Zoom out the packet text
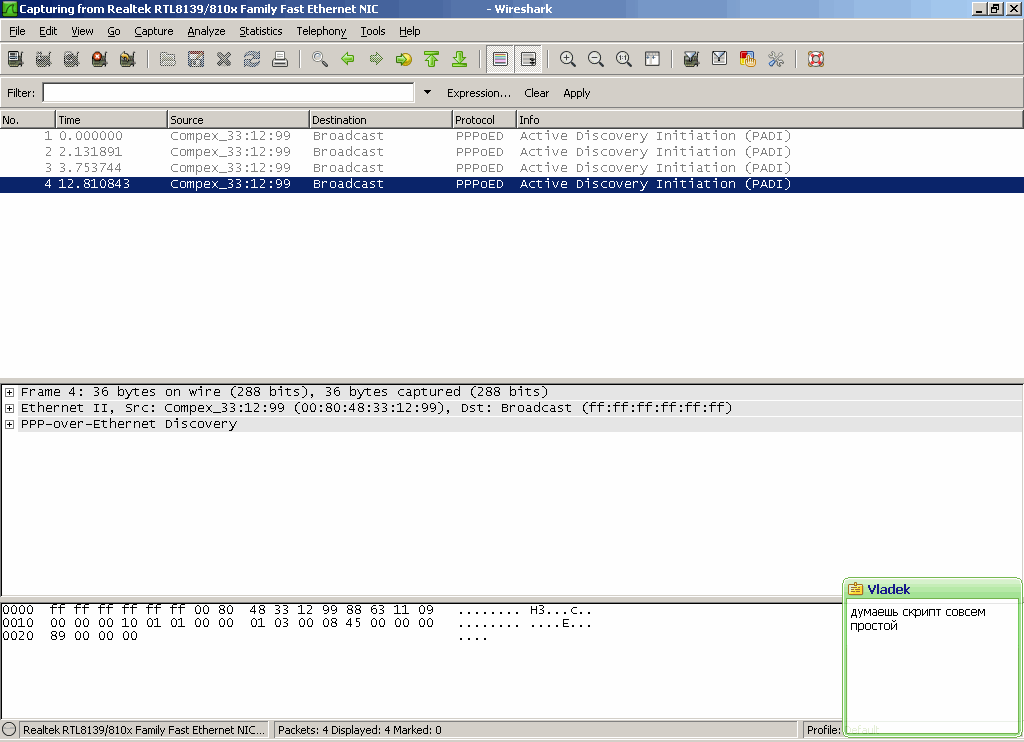The image size is (1024, 742). (x=596, y=59)
